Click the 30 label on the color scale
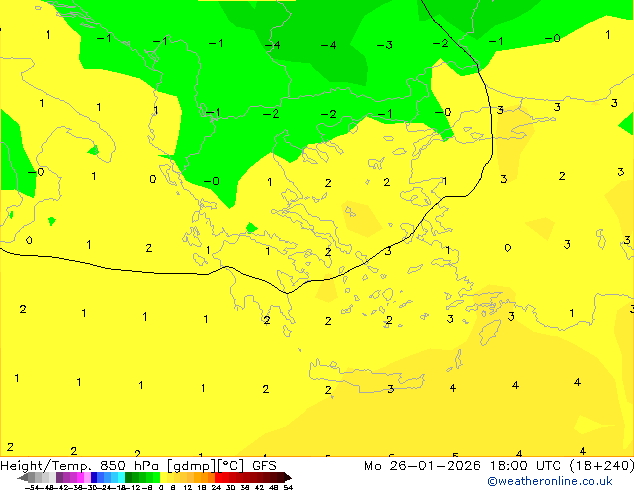 click(x=230, y=488)
